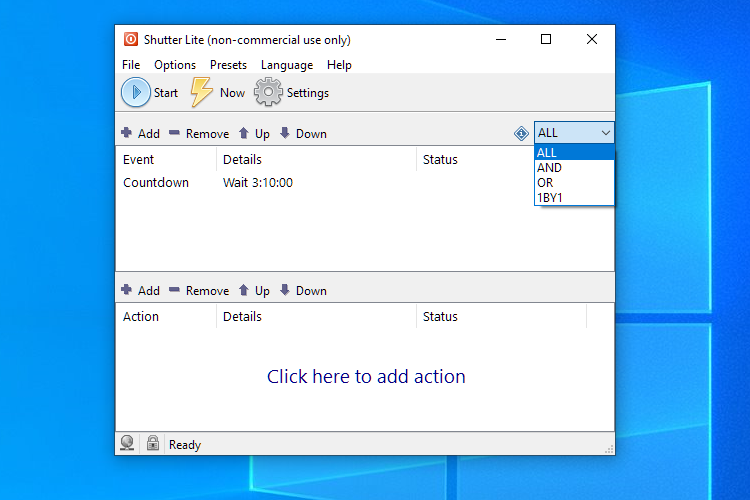
Task: Select OR in the dropdown list
Action: click(x=574, y=182)
